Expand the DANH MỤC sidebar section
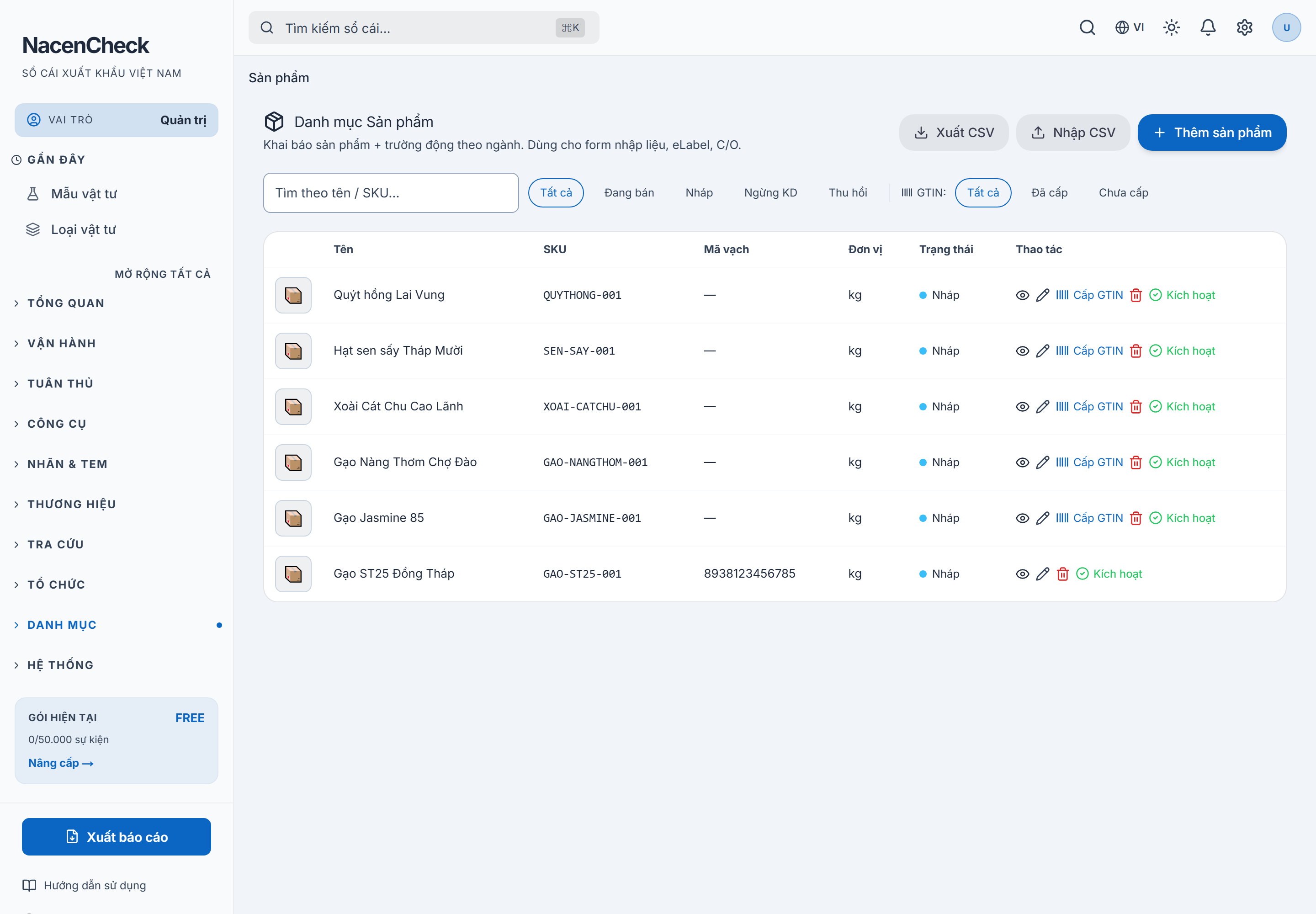 click(116, 625)
